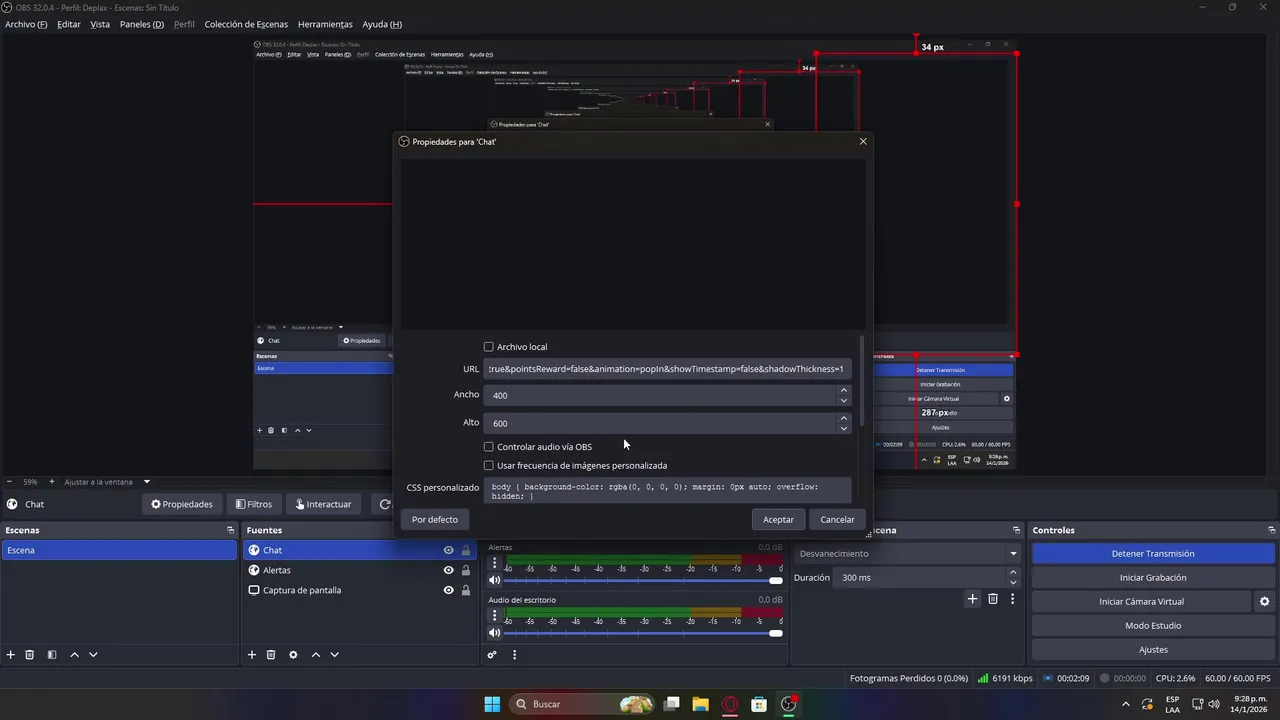Image resolution: width=1280 pixels, height=720 pixels.
Task: Open the Alertas audio track options menu
Action: [x=494, y=563]
